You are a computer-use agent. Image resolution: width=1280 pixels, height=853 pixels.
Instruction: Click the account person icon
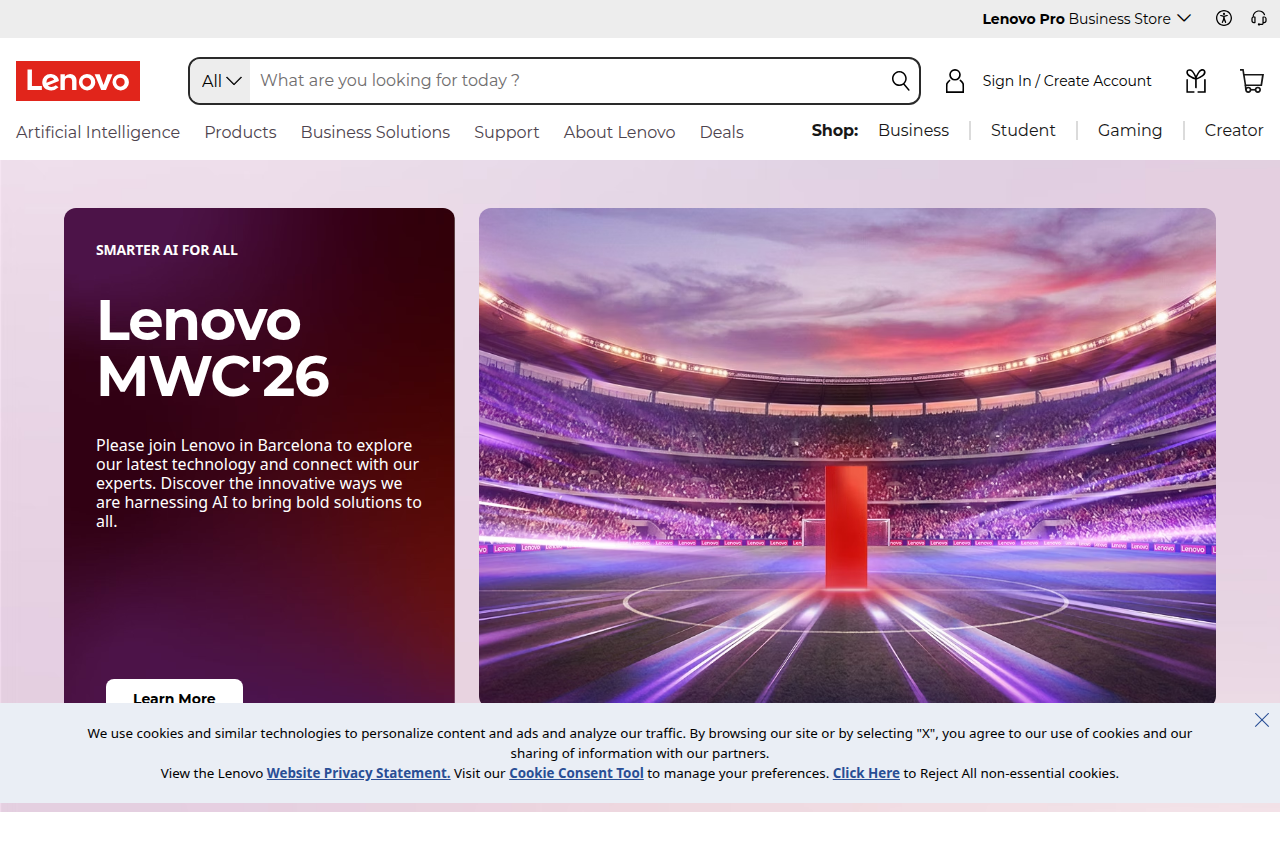[954, 81]
